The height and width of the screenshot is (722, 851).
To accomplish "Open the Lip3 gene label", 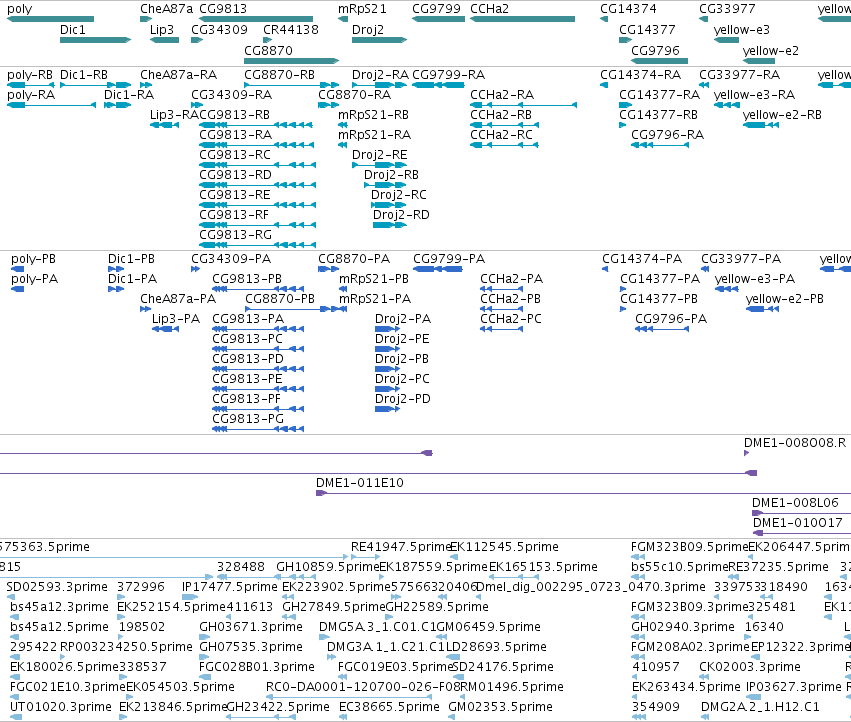I will (162, 30).
